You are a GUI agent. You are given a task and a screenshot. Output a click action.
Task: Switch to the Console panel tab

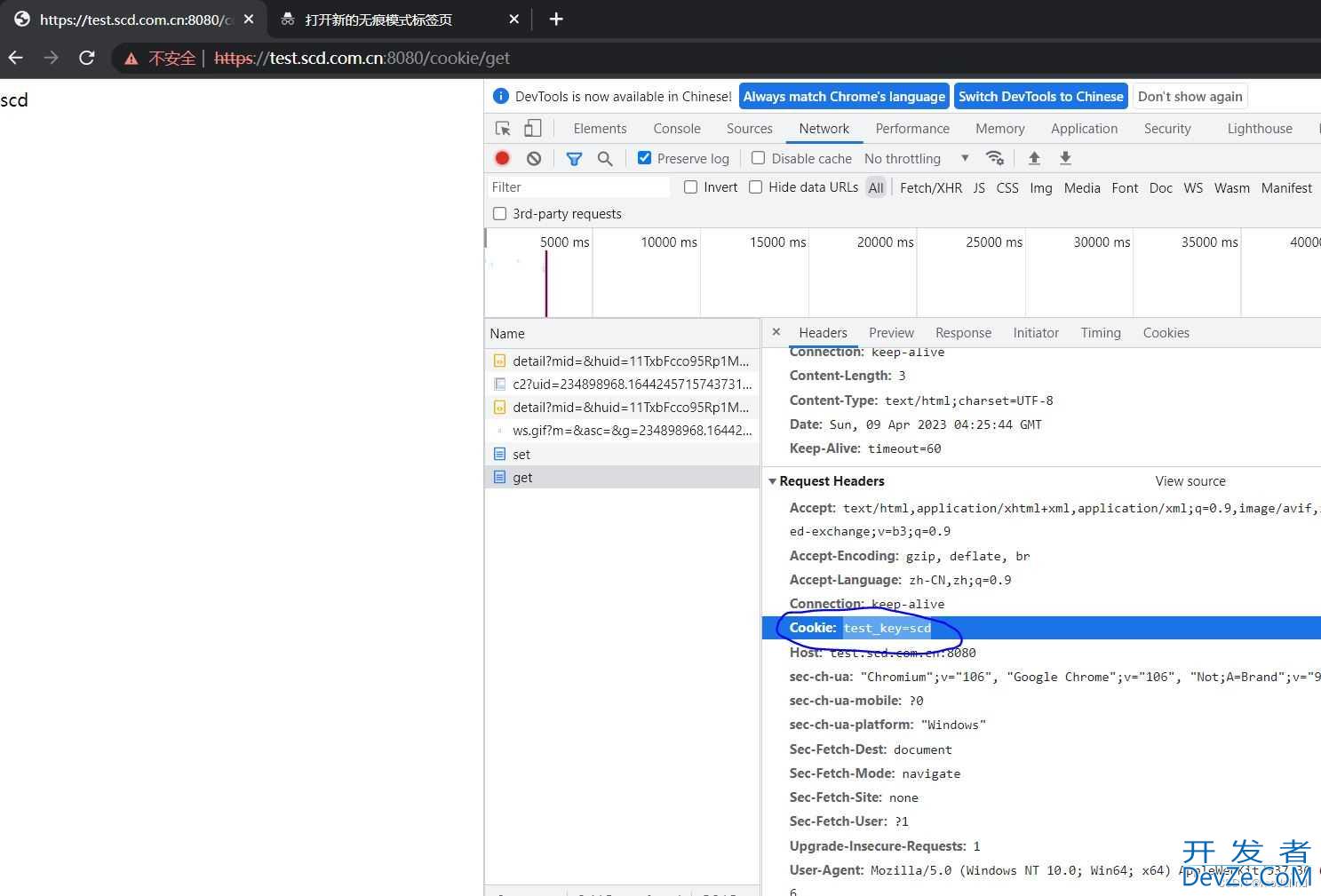click(x=677, y=129)
